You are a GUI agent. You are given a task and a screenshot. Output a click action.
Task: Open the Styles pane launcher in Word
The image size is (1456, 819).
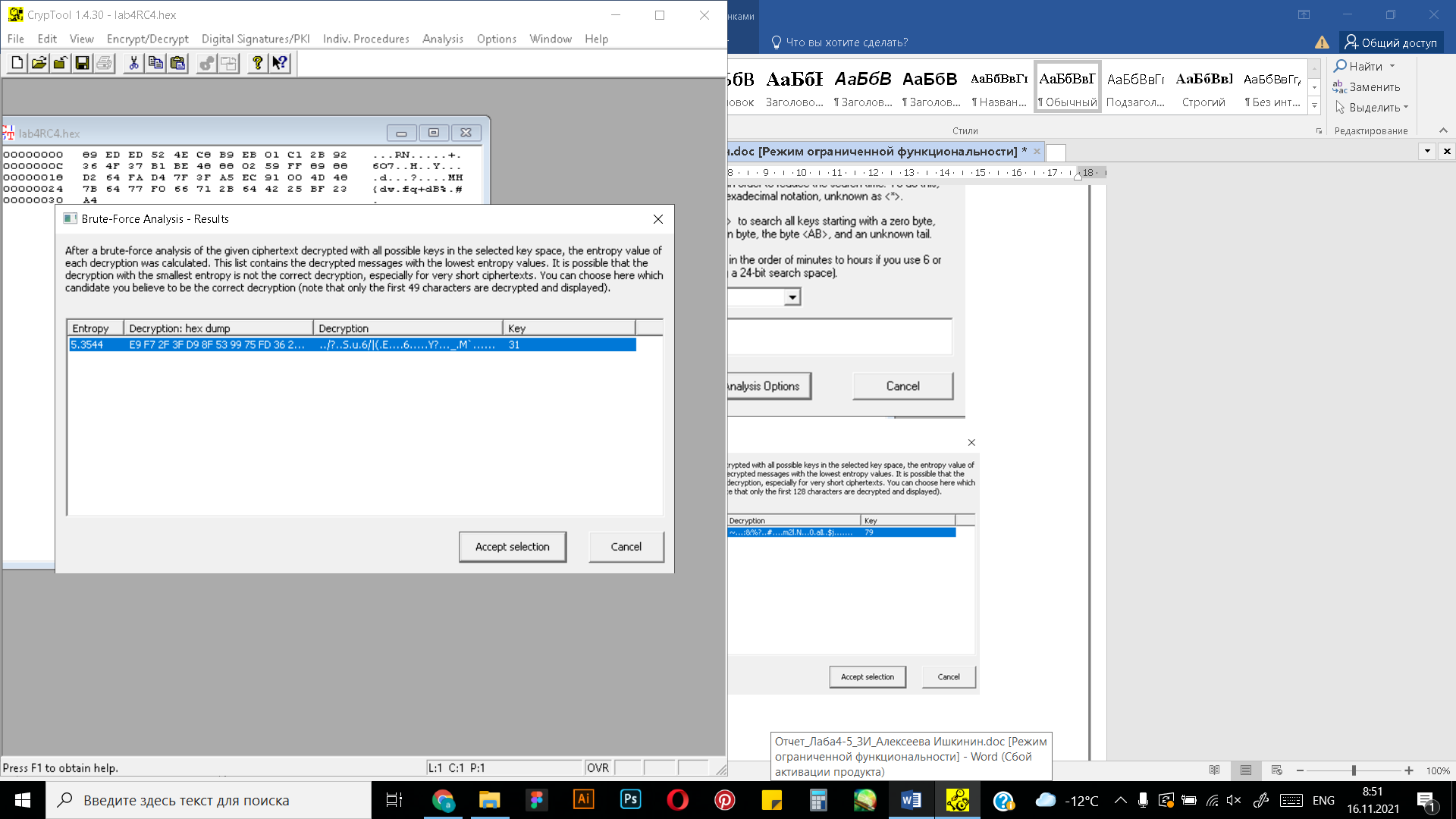(1319, 131)
